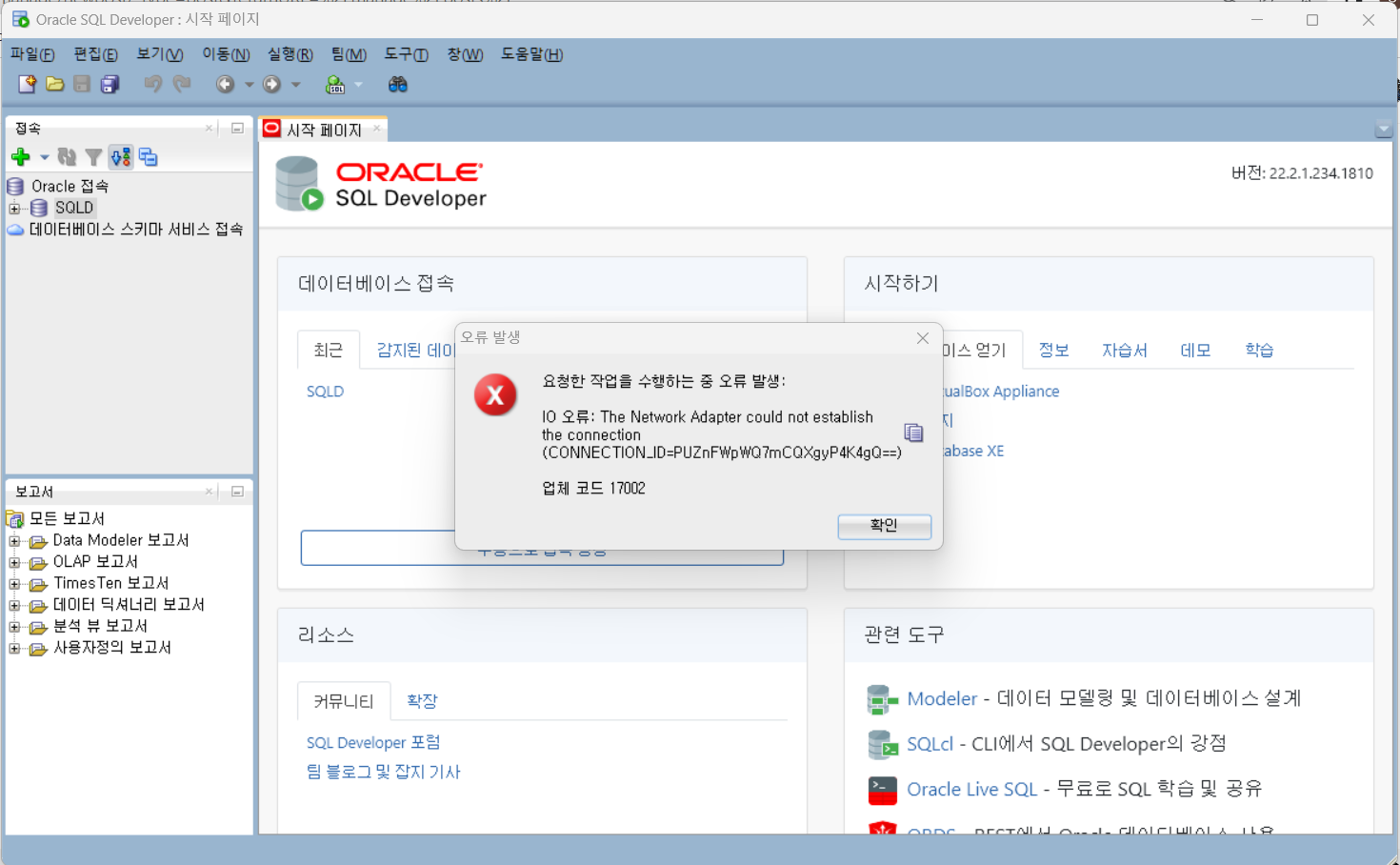Click the 모든 보고서 folder icon

tap(15, 518)
